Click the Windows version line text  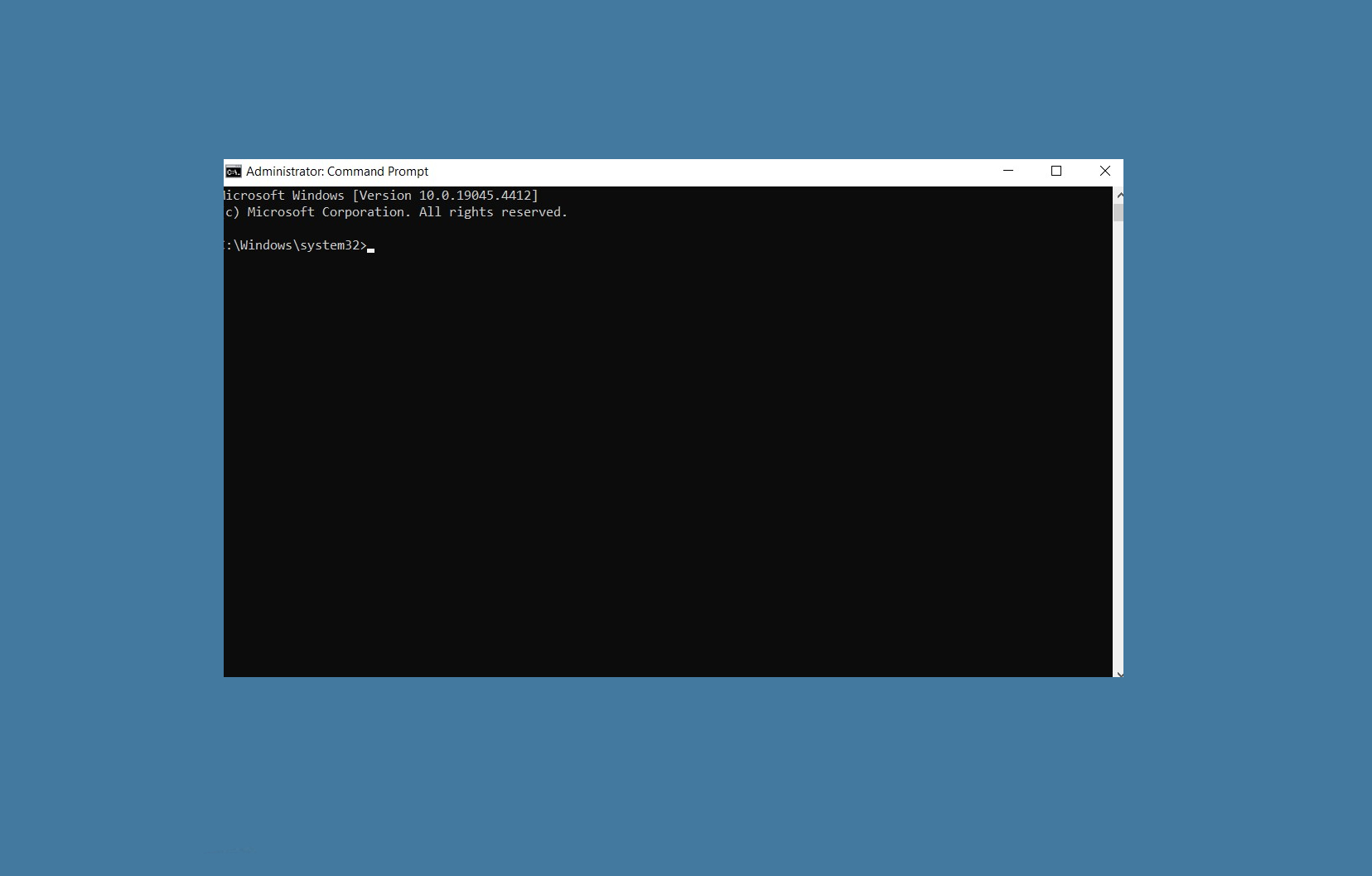click(381, 196)
